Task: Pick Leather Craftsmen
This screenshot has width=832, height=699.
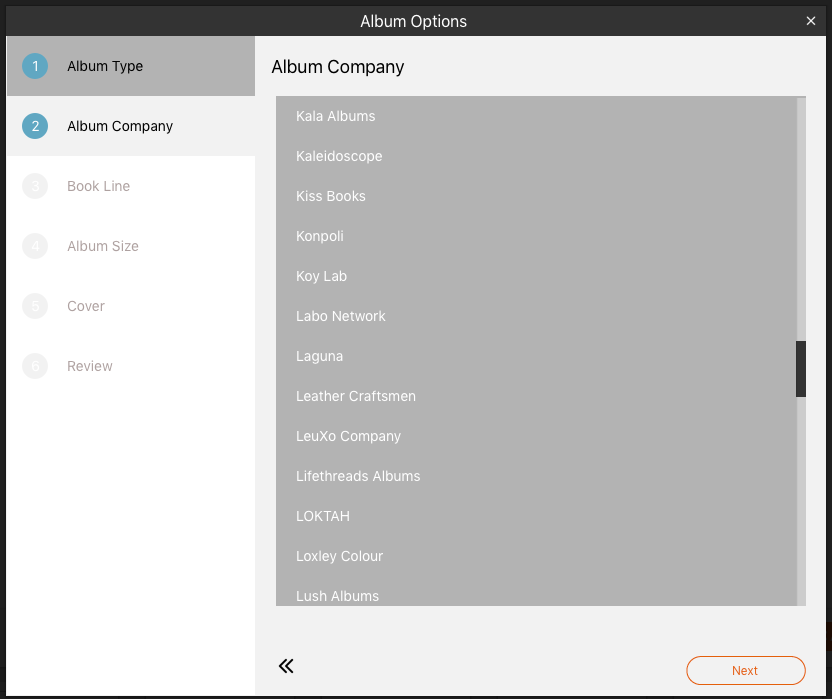Action: (536, 396)
